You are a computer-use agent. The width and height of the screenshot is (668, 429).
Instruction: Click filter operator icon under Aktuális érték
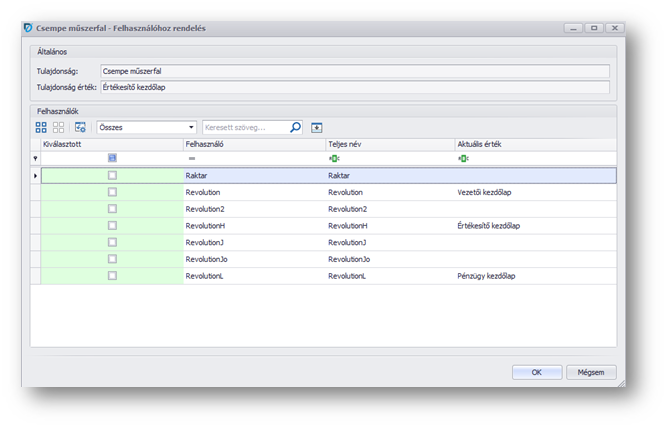(463, 158)
